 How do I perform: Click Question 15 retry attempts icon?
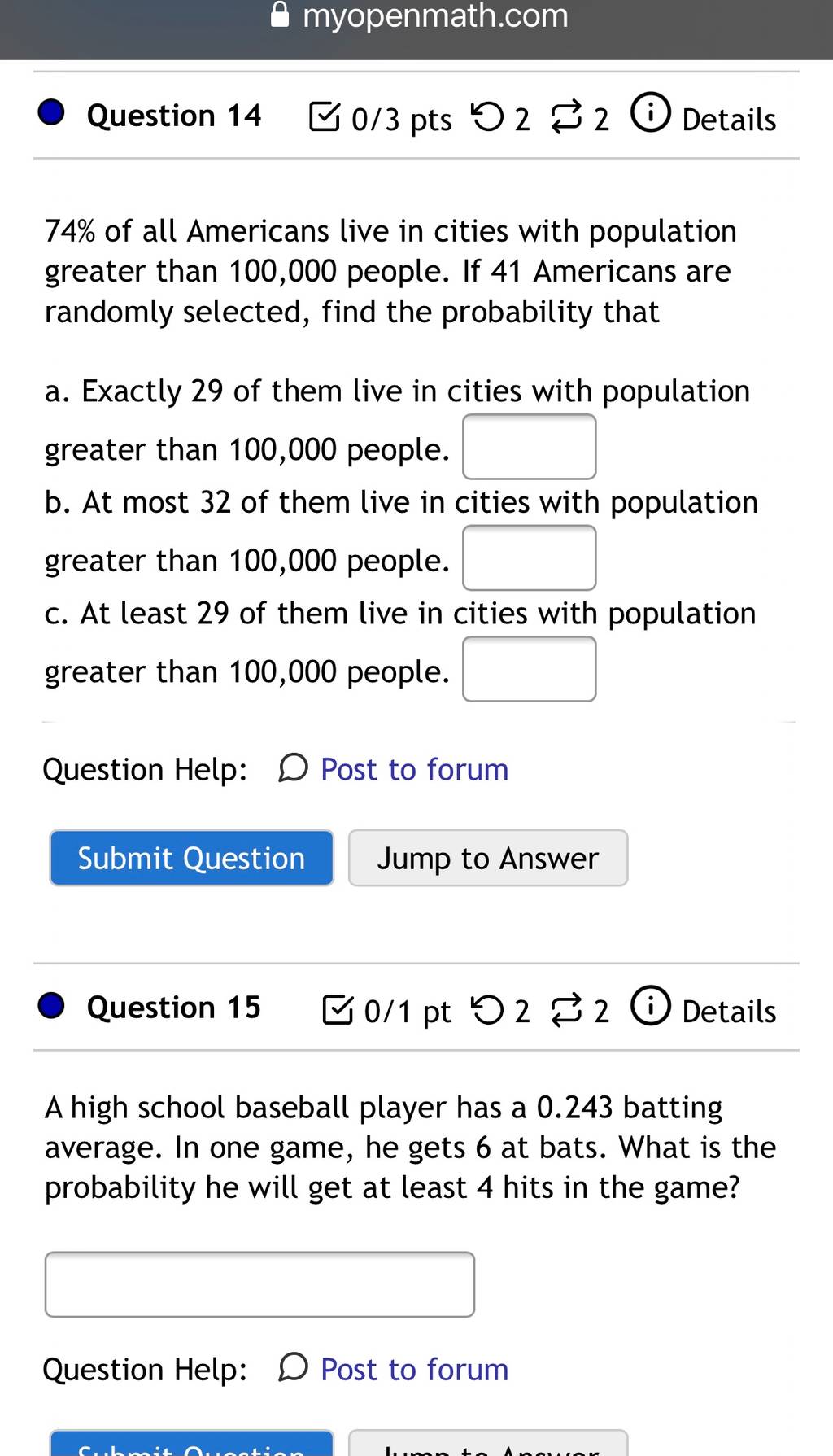pyautogui.click(x=488, y=1010)
